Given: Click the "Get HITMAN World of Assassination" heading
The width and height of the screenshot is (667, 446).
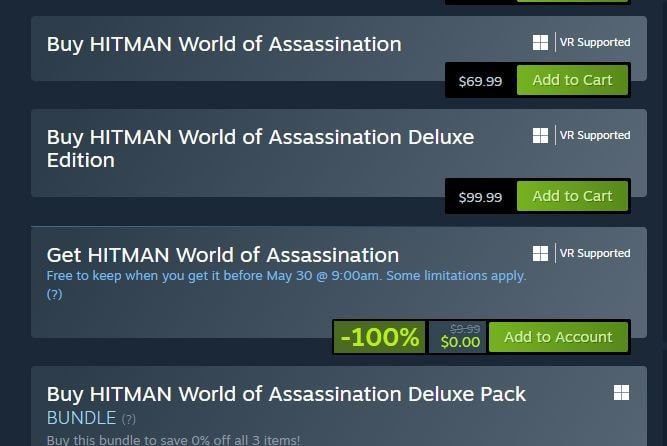Looking at the screenshot, I should 223,255.
